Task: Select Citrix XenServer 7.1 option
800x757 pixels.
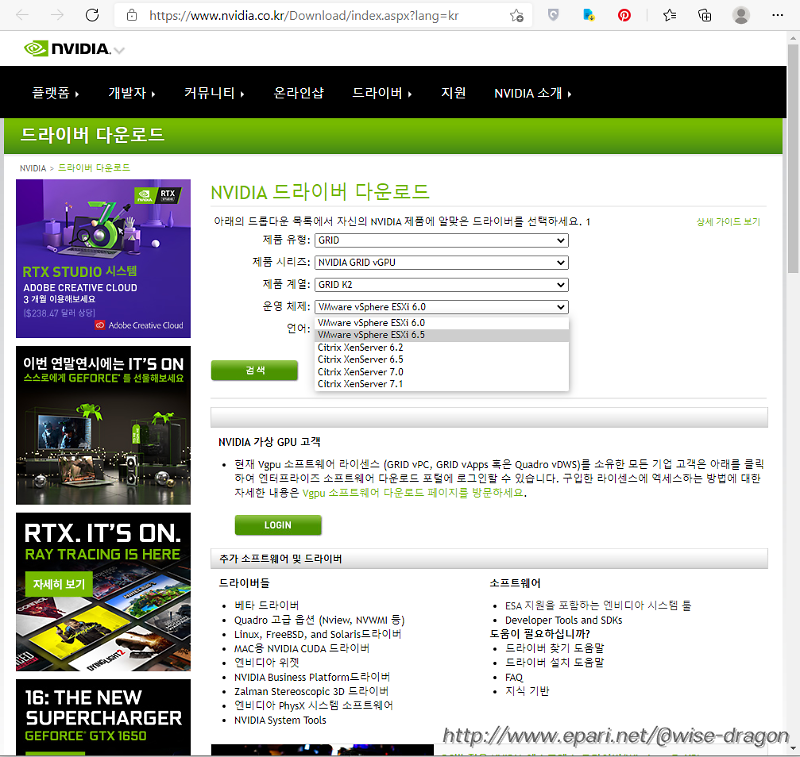Action: (x=442, y=384)
